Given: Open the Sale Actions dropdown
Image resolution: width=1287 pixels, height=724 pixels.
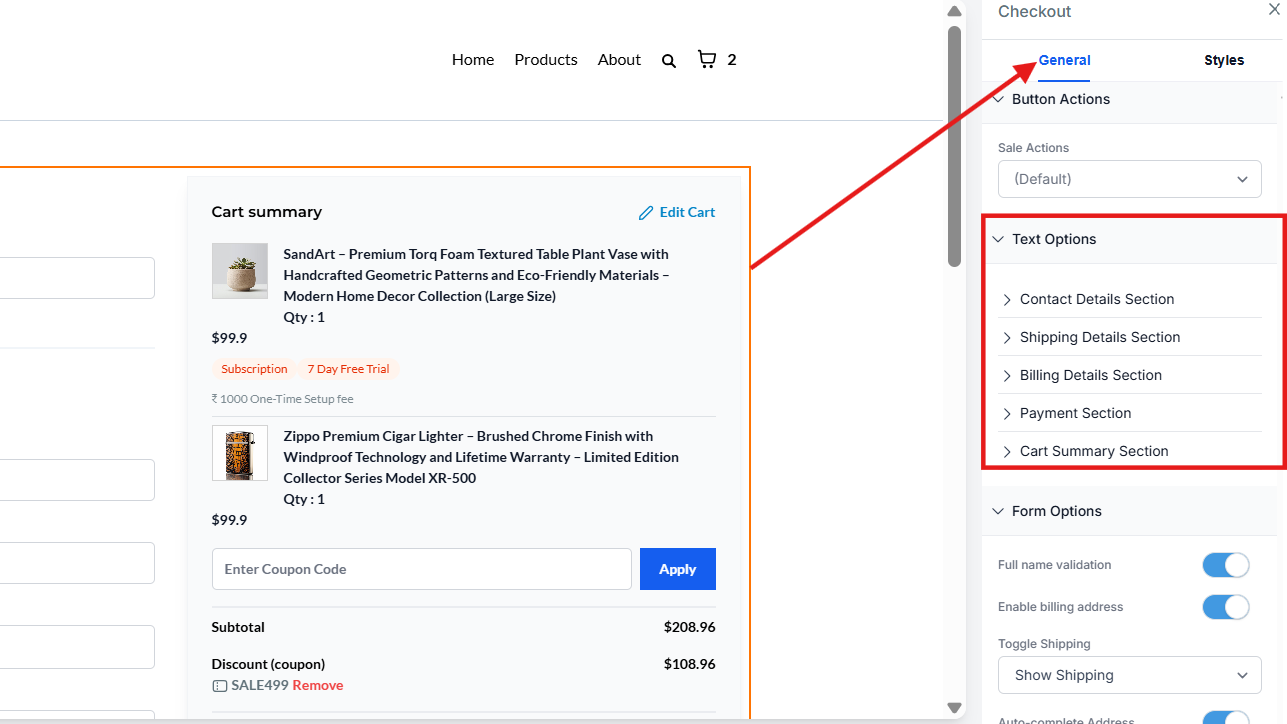Looking at the screenshot, I should coord(1129,179).
